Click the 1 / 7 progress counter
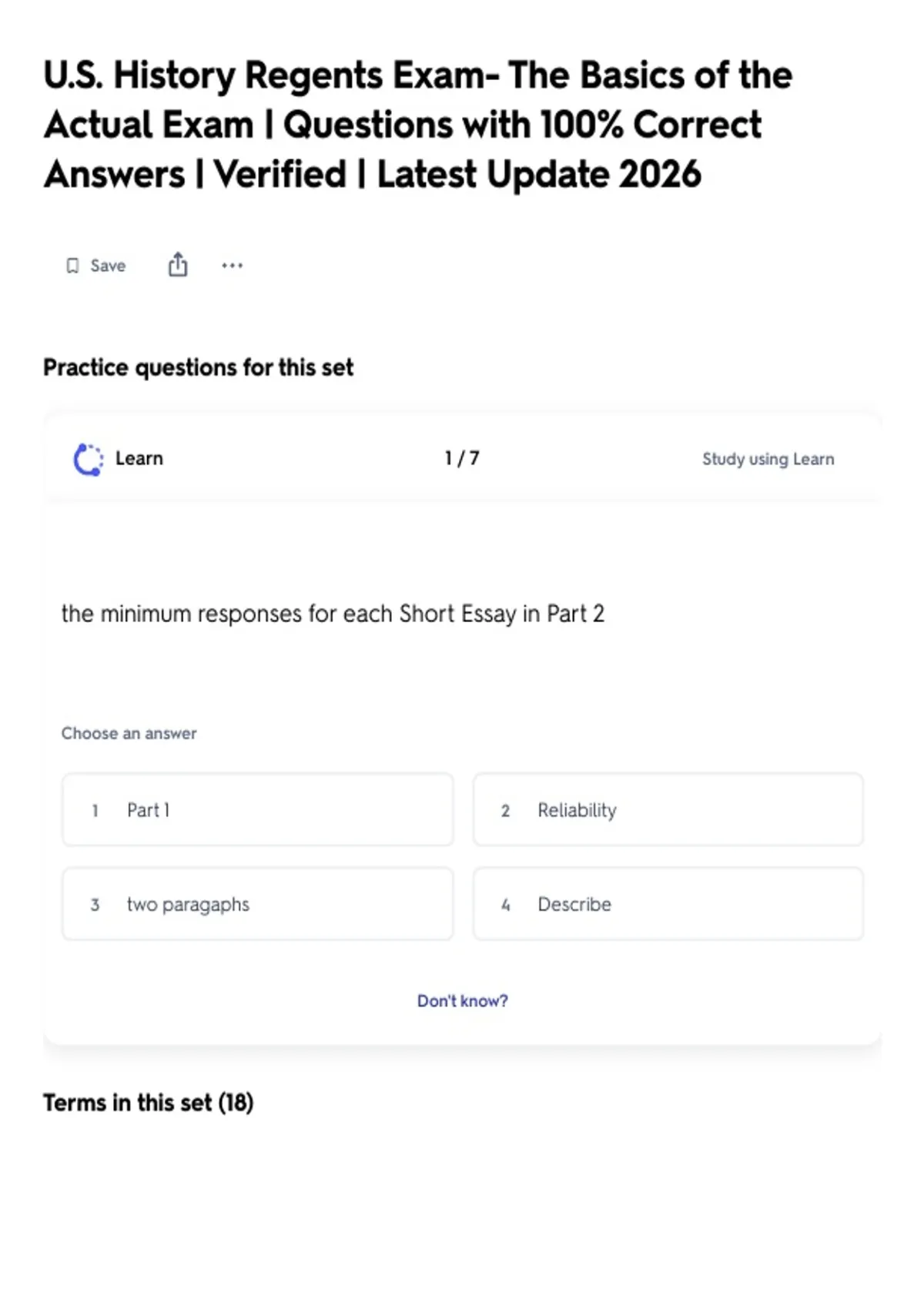 [x=462, y=458]
